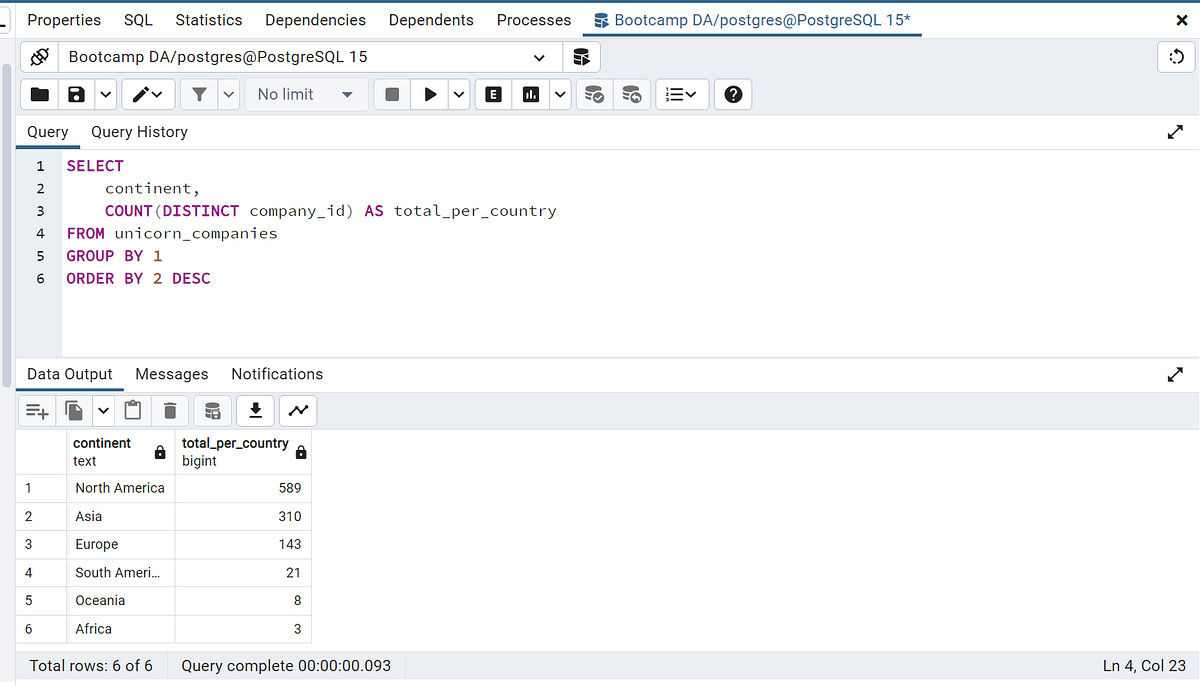Commit the current transaction

point(594,93)
